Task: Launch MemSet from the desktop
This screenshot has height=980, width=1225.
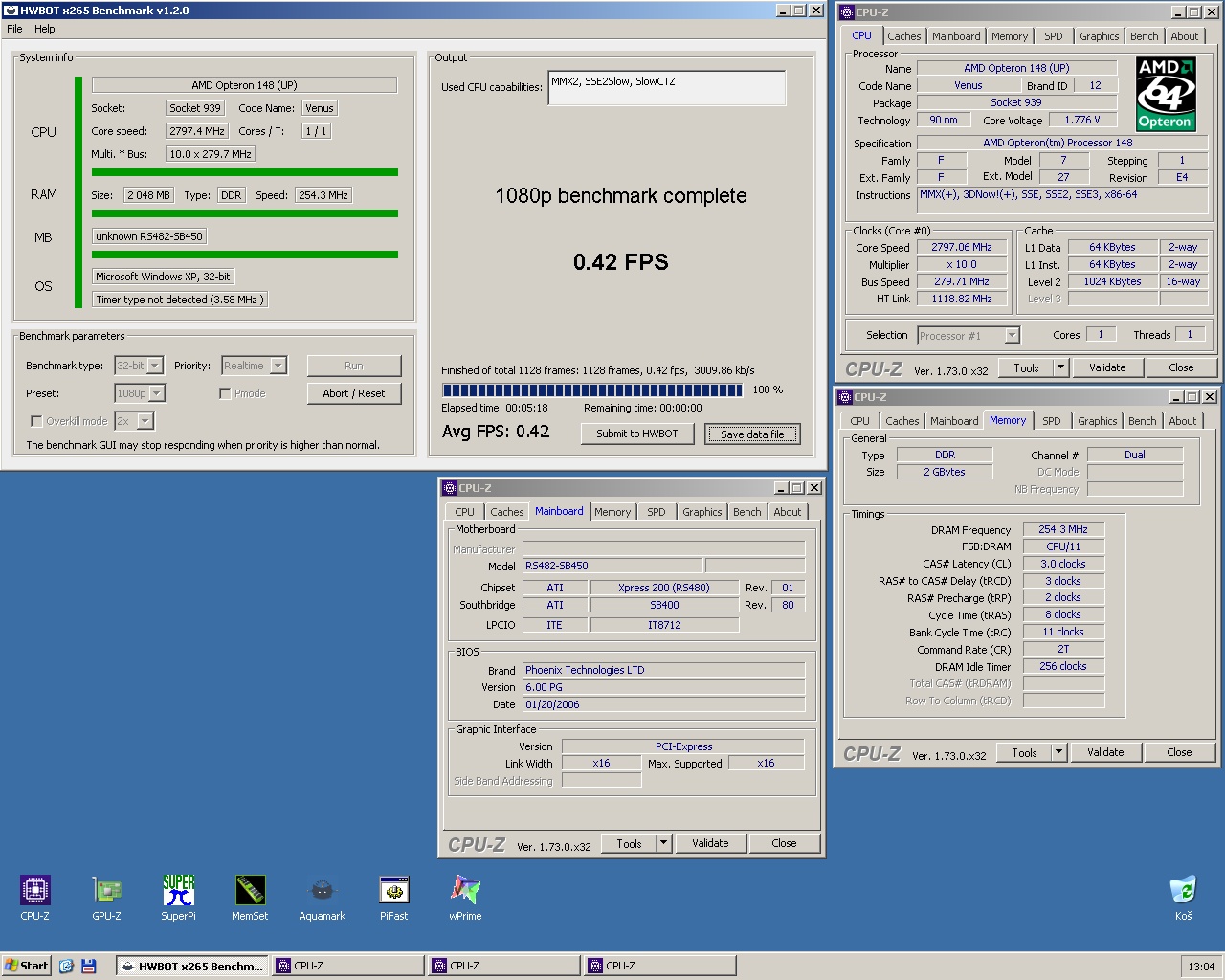Action: (x=250, y=898)
